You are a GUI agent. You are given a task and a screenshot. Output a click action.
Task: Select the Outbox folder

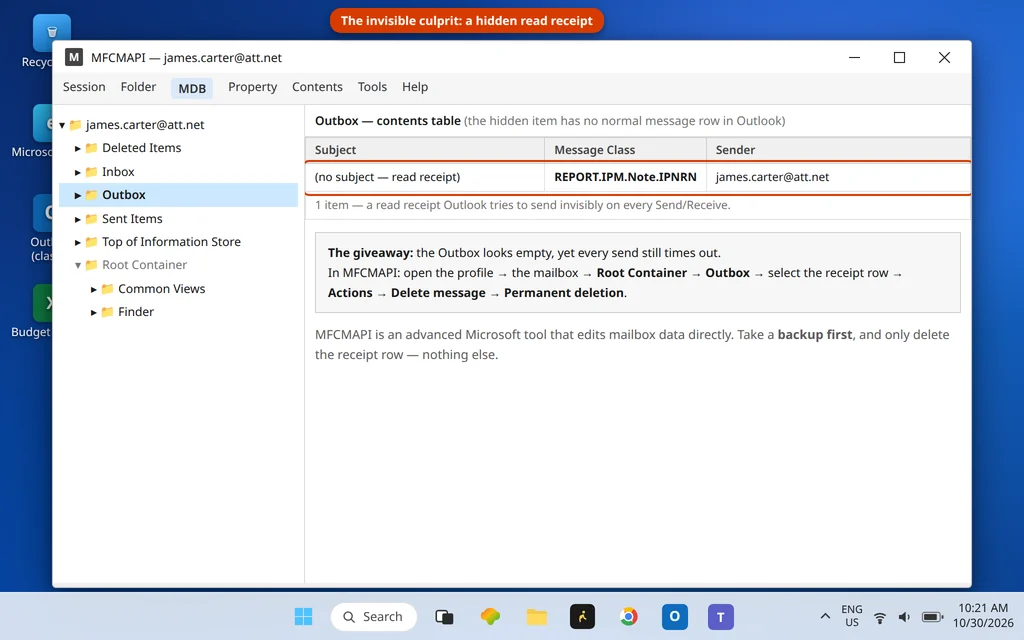pyautogui.click(x=178, y=195)
